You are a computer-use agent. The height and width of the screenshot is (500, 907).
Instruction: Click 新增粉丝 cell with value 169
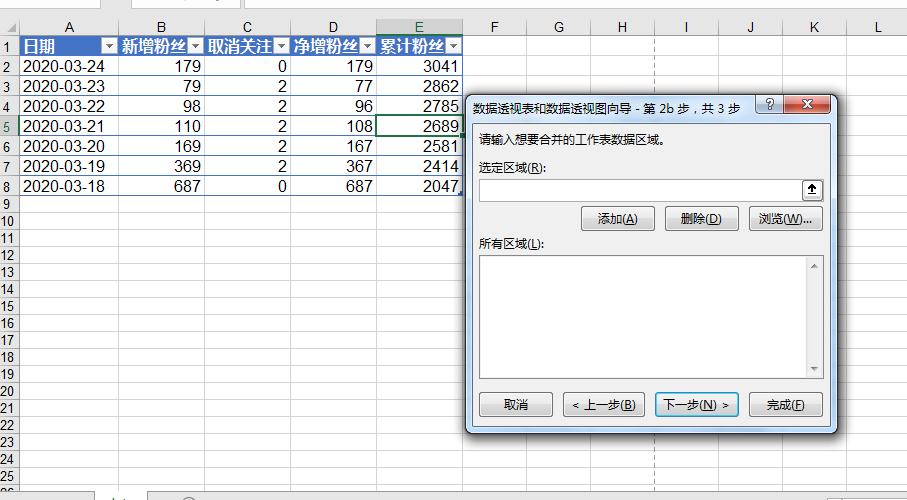(161, 146)
